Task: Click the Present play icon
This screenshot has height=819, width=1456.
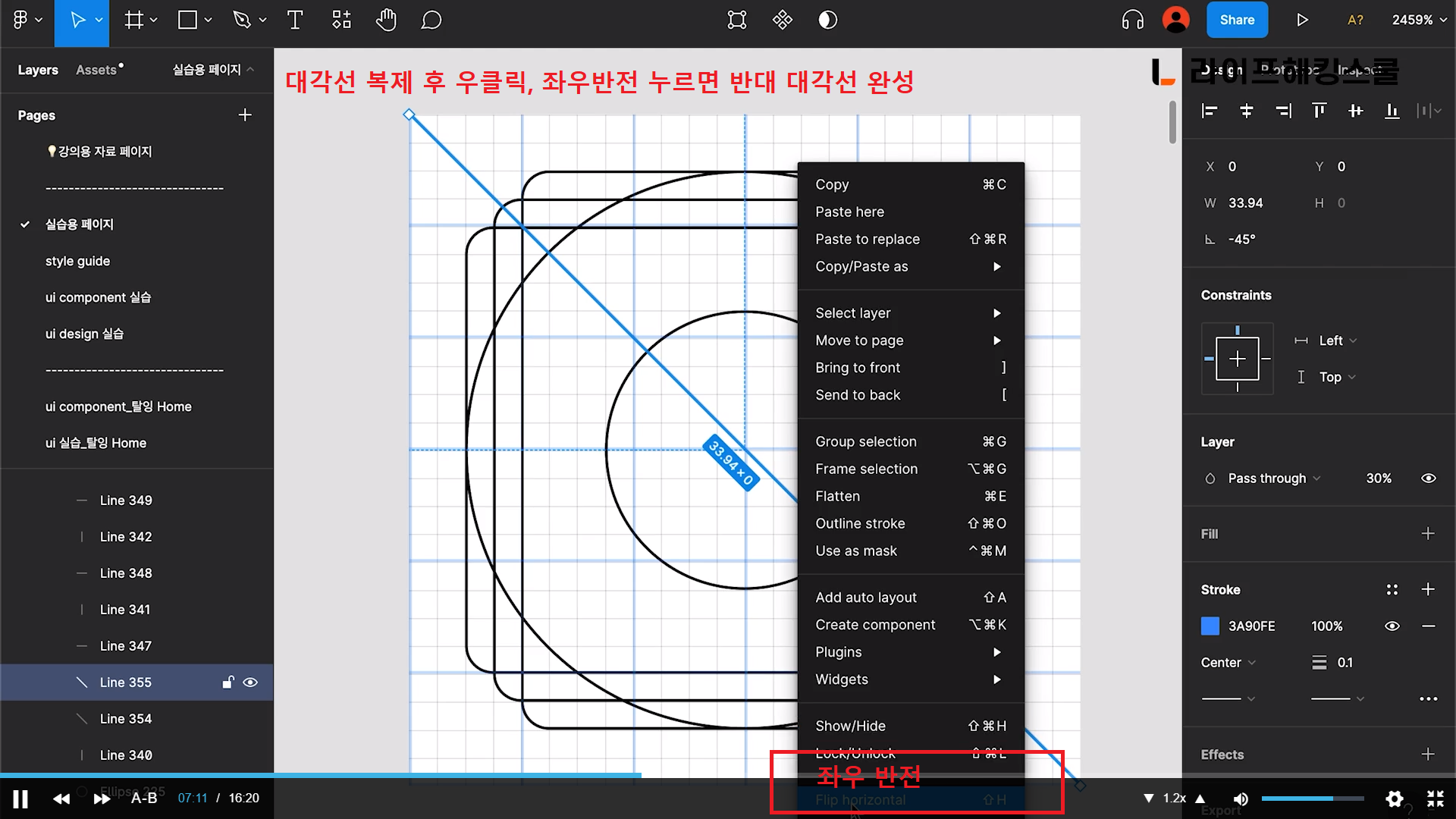Action: (1302, 20)
